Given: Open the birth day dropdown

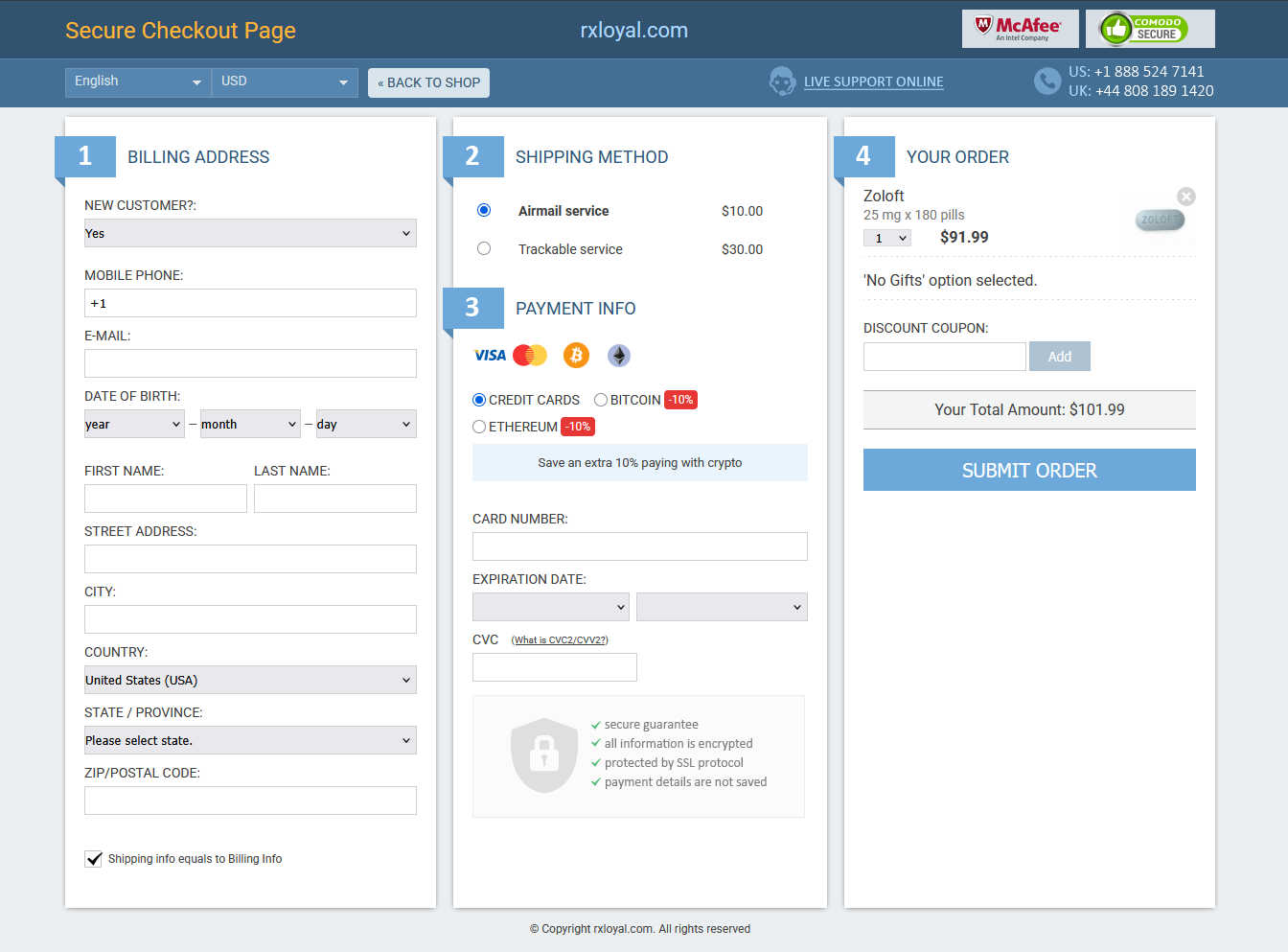Looking at the screenshot, I should [366, 424].
